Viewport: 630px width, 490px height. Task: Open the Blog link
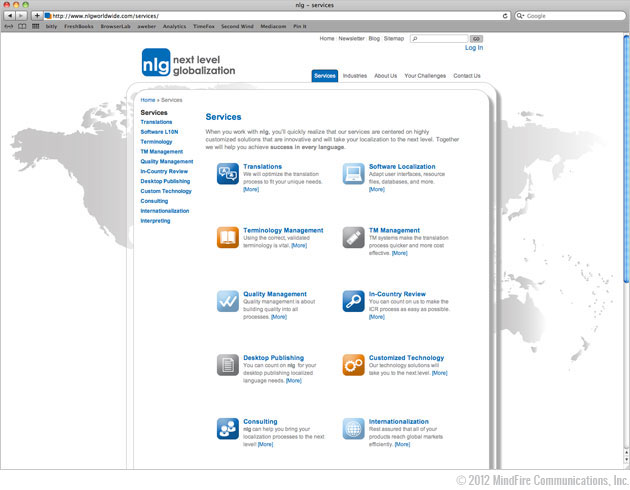pos(374,39)
